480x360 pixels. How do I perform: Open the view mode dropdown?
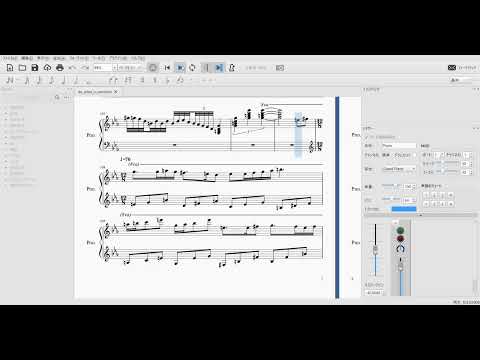(131, 68)
